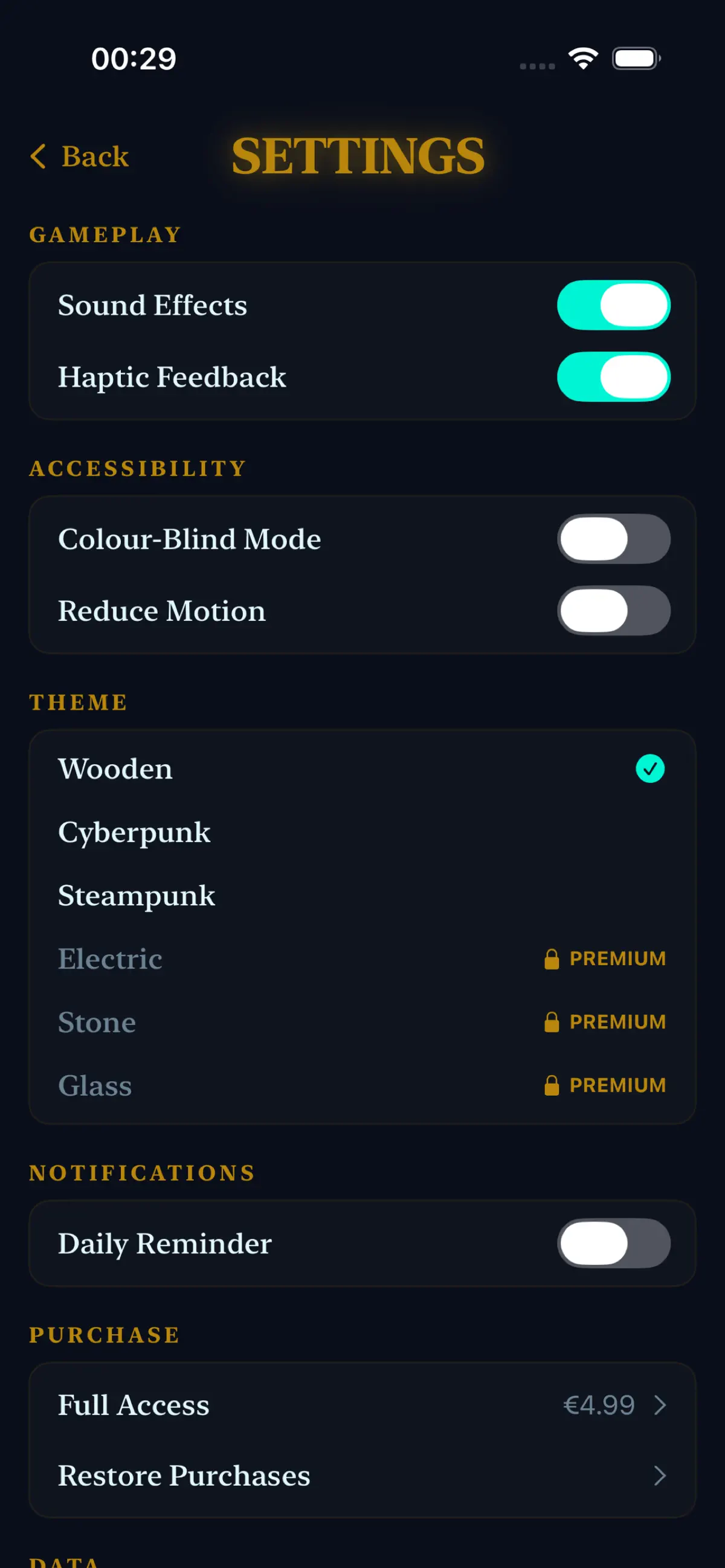The image size is (725, 1568).
Task: Click the Wi-Fi status icon
Action: pos(583,59)
